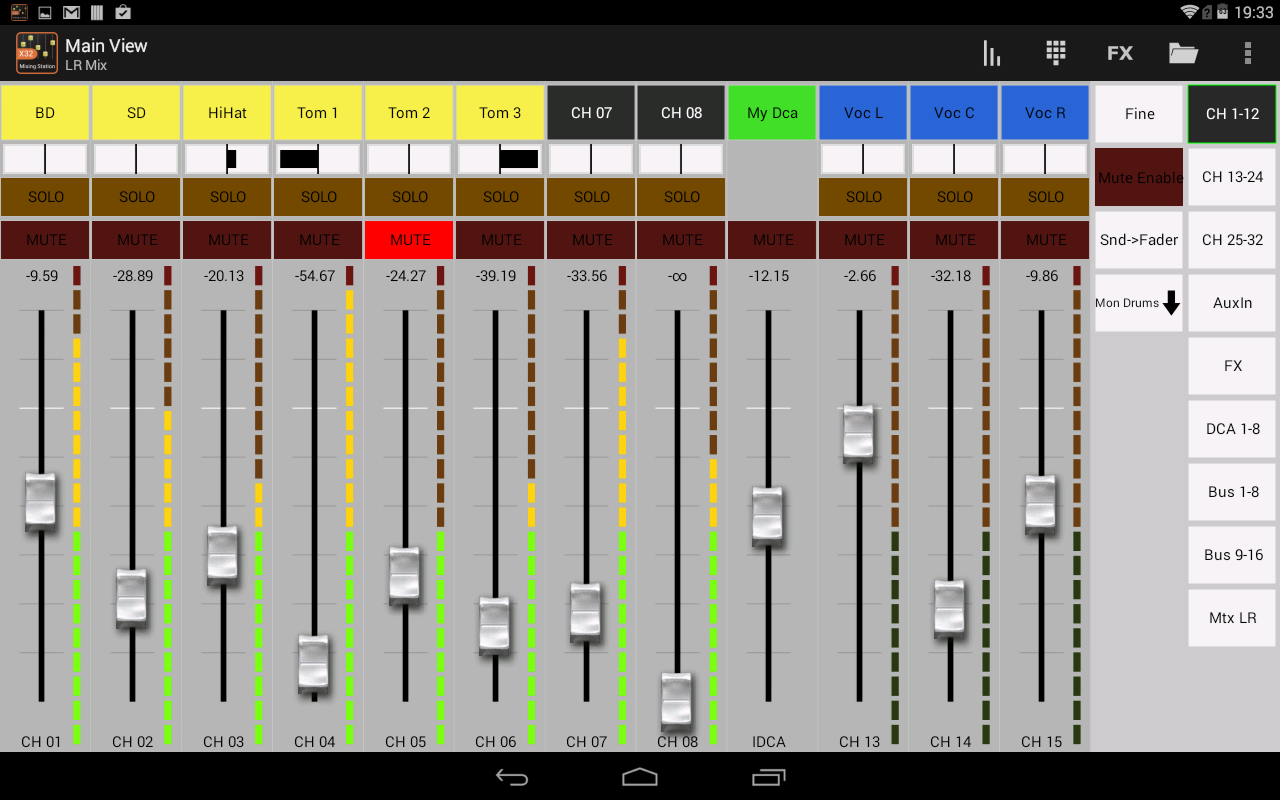Click the Main View title
The width and height of the screenshot is (1280, 800).
click(x=106, y=45)
